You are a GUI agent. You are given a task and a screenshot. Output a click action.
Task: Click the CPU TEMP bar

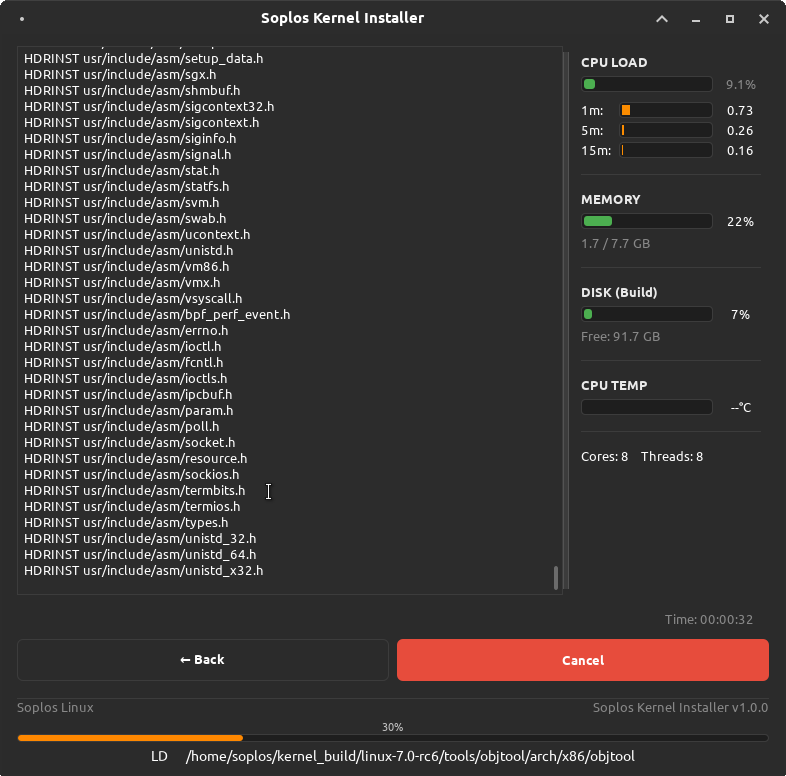point(647,407)
